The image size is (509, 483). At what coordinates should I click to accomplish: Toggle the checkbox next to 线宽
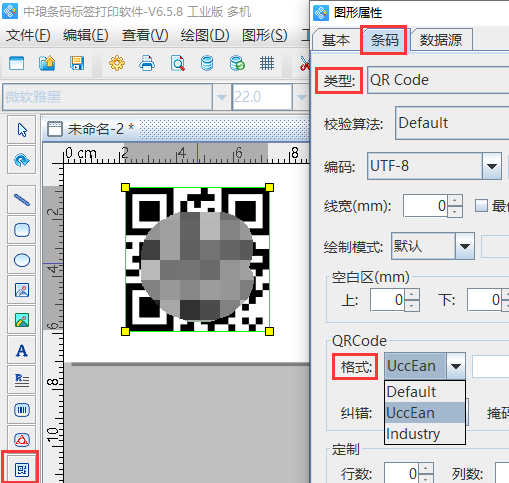coord(481,206)
